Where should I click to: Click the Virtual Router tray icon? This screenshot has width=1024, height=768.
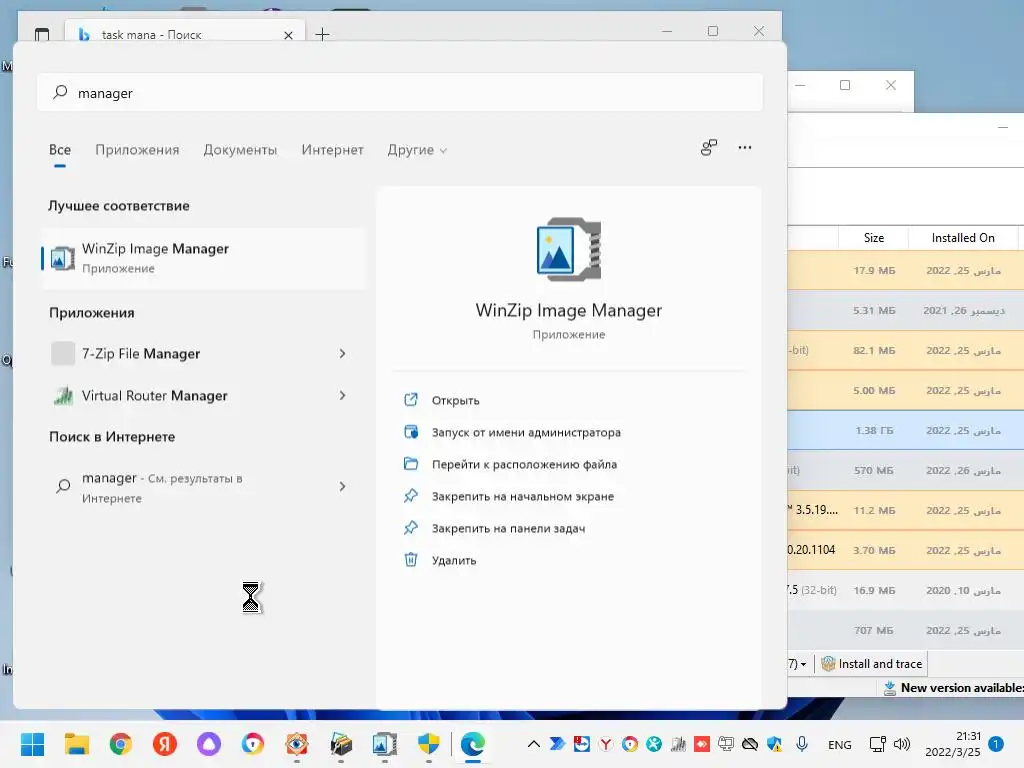(678, 744)
